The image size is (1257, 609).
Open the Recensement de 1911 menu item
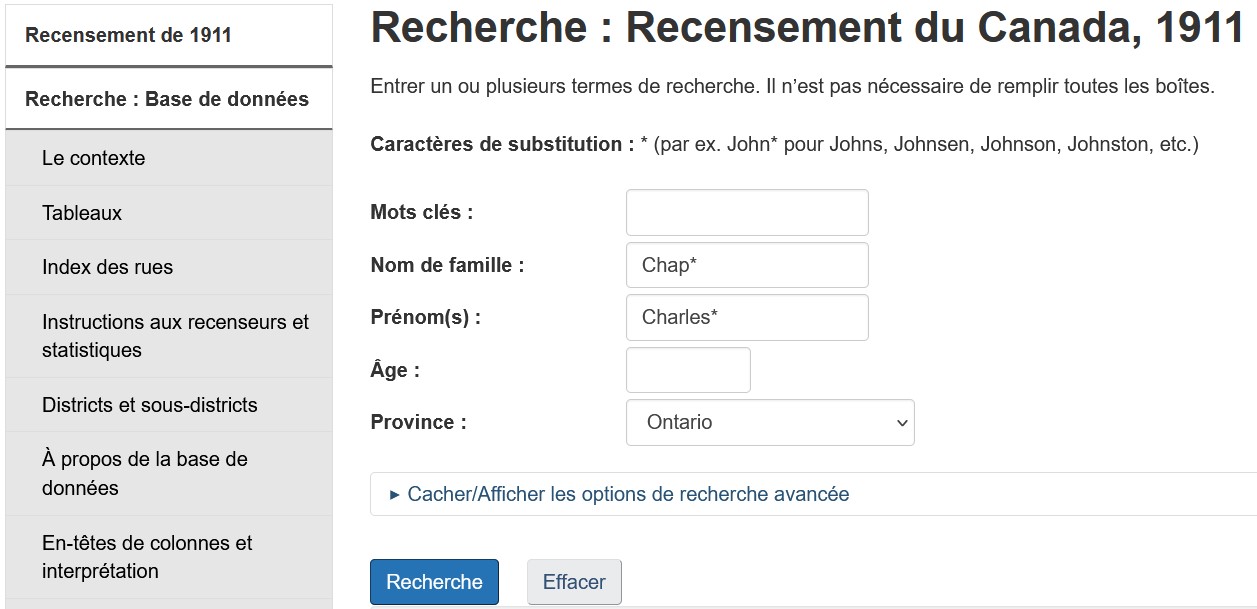tap(128, 35)
